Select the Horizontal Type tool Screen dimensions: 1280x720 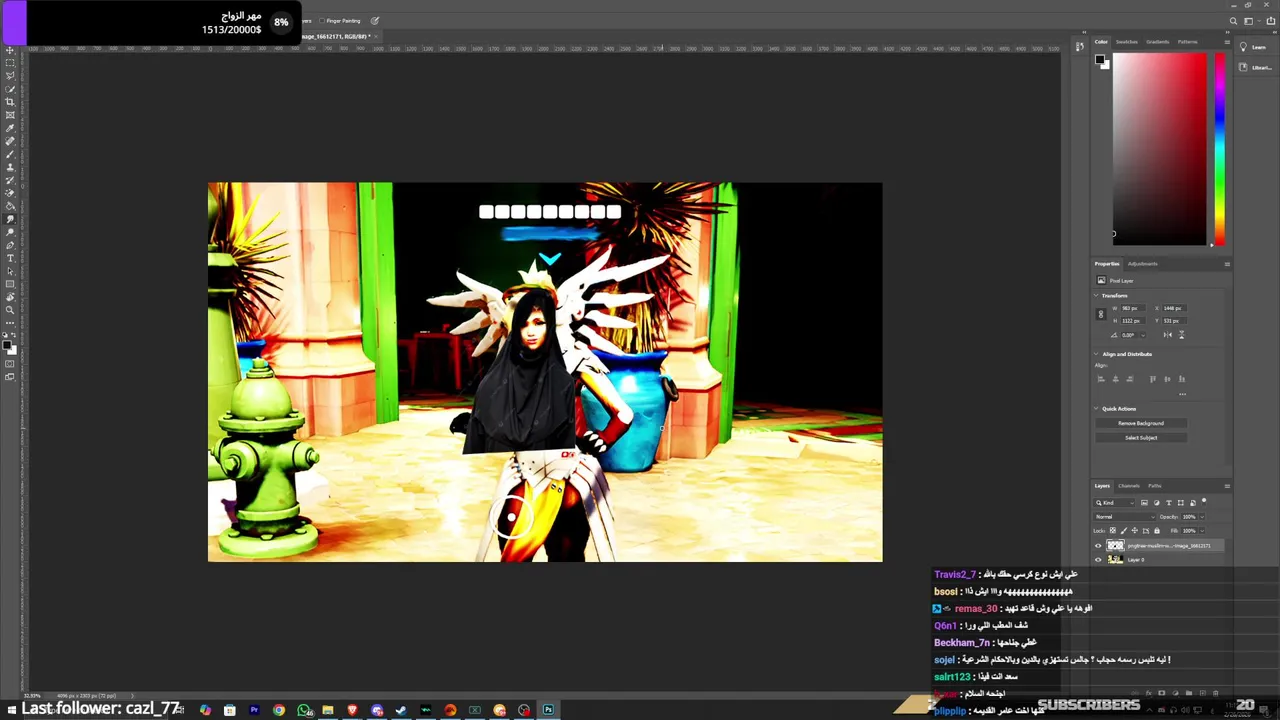pyautogui.click(x=9, y=258)
